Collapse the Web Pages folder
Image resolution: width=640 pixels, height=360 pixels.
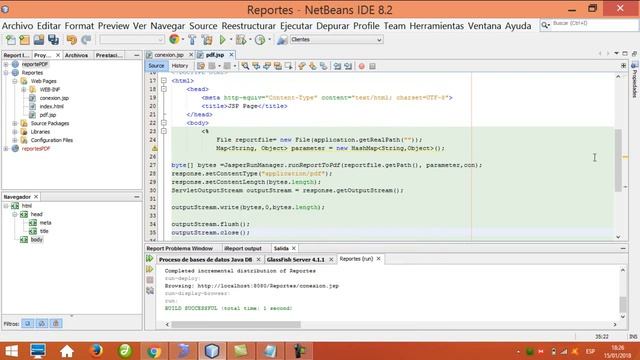pyautogui.click(x=15, y=81)
